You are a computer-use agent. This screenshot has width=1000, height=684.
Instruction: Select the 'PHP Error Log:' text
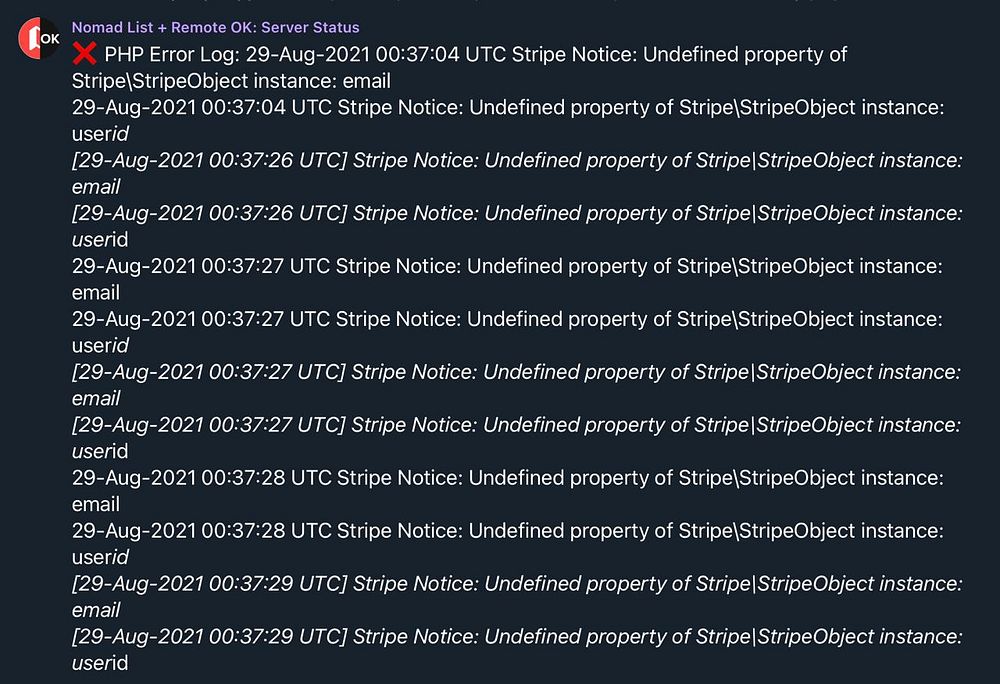[172, 55]
